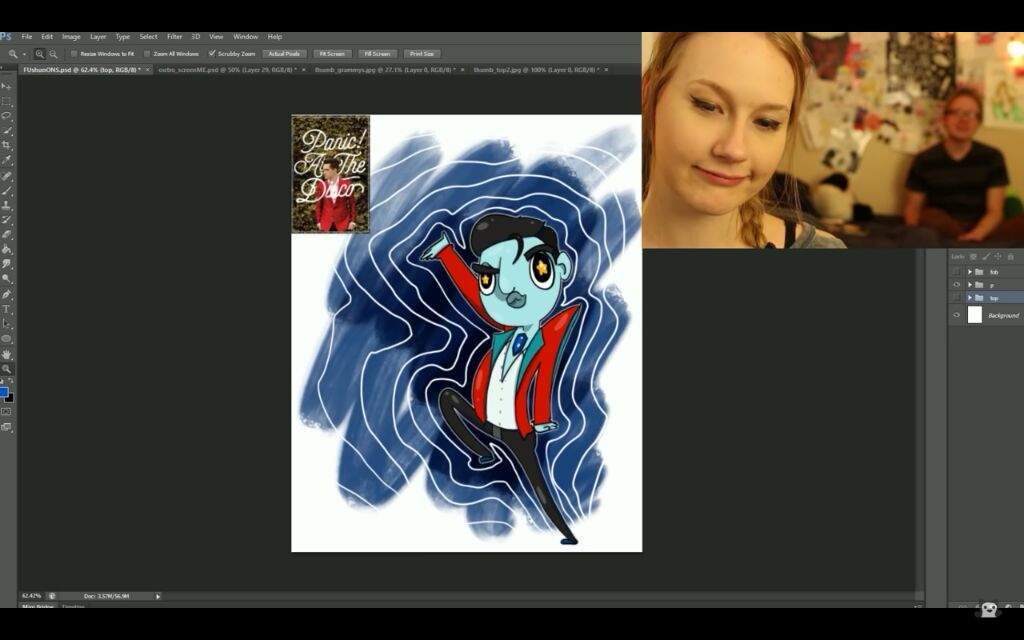Image resolution: width=1024 pixels, height=640 pixels.
Task: Hide the 'p' layer group
Action: coord(957,285)
